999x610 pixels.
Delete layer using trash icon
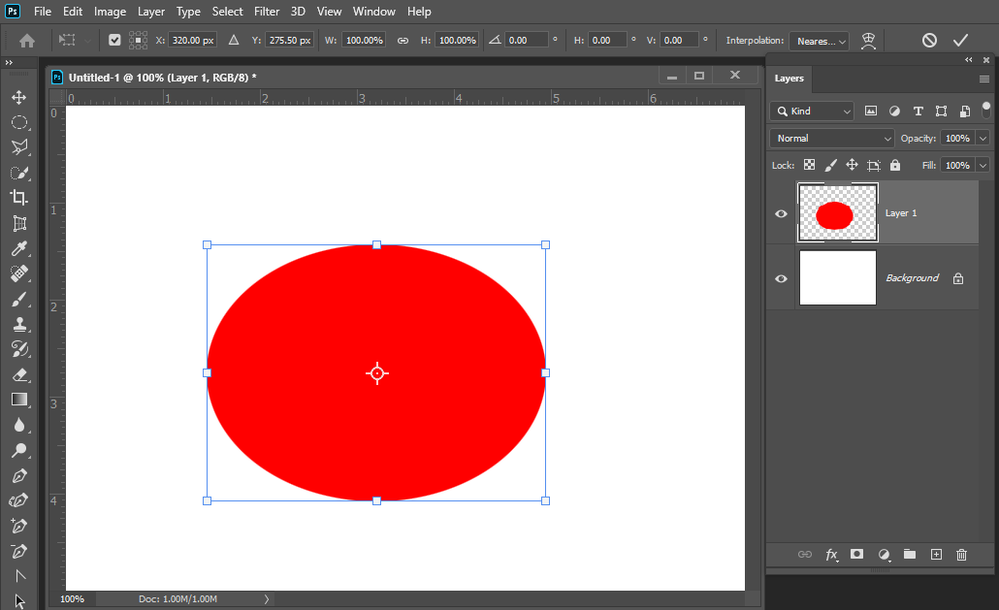pyautogui.click(x=961, y=554)
